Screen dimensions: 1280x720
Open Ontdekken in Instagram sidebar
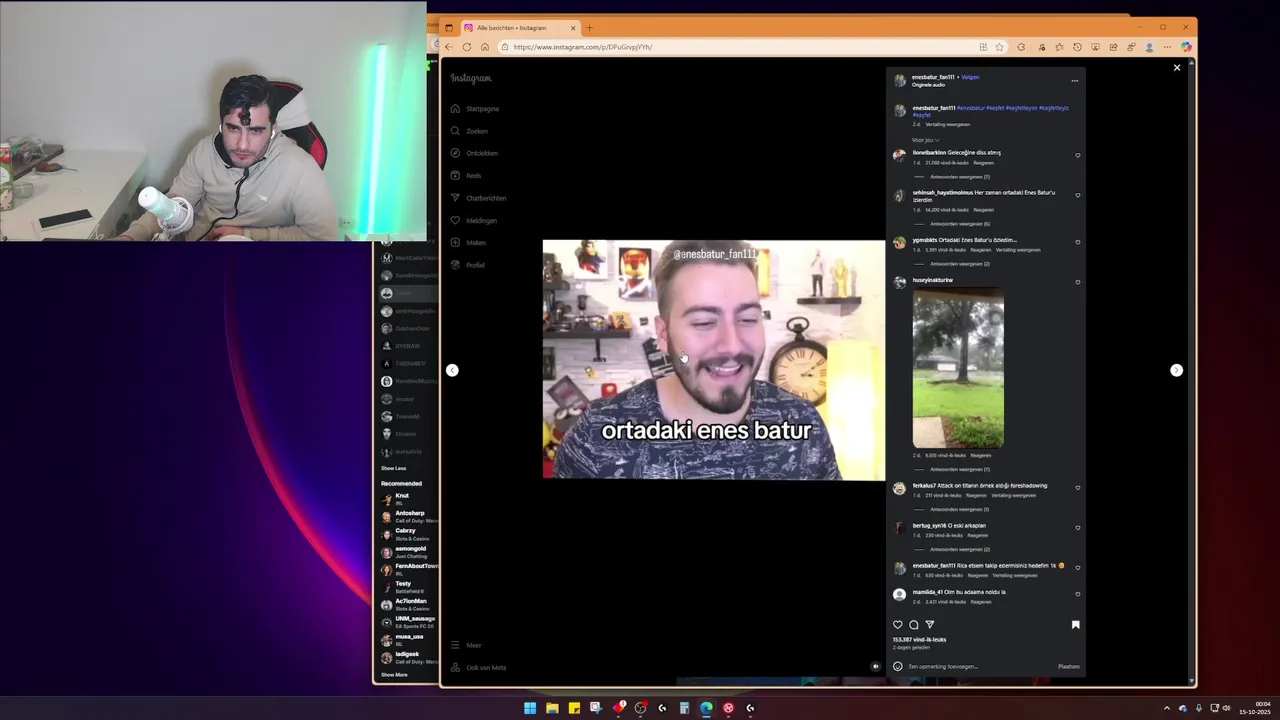(x=474, y=153)
